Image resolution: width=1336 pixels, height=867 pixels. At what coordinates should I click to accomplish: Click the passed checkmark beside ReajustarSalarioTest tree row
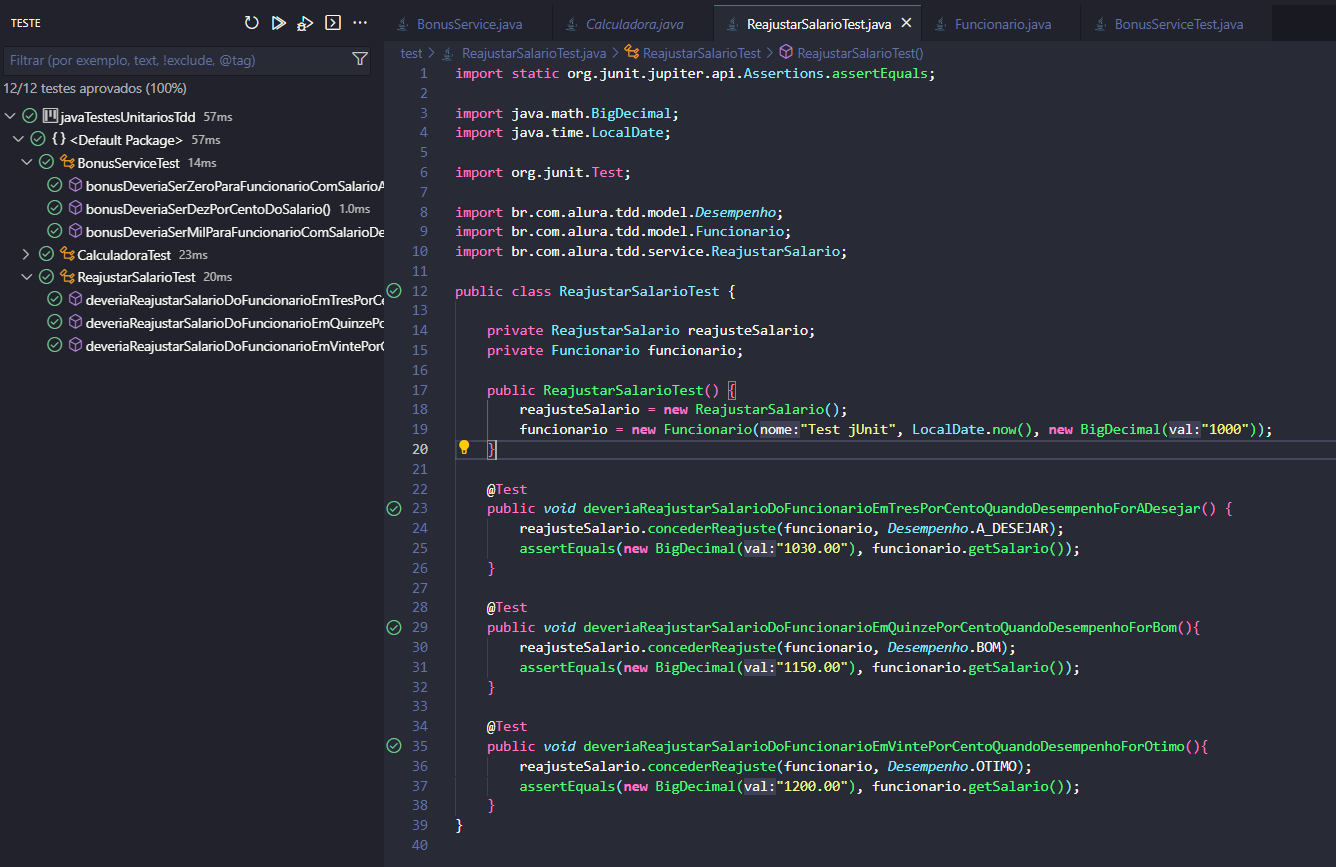pyautogui.click(x=46, y=277)
